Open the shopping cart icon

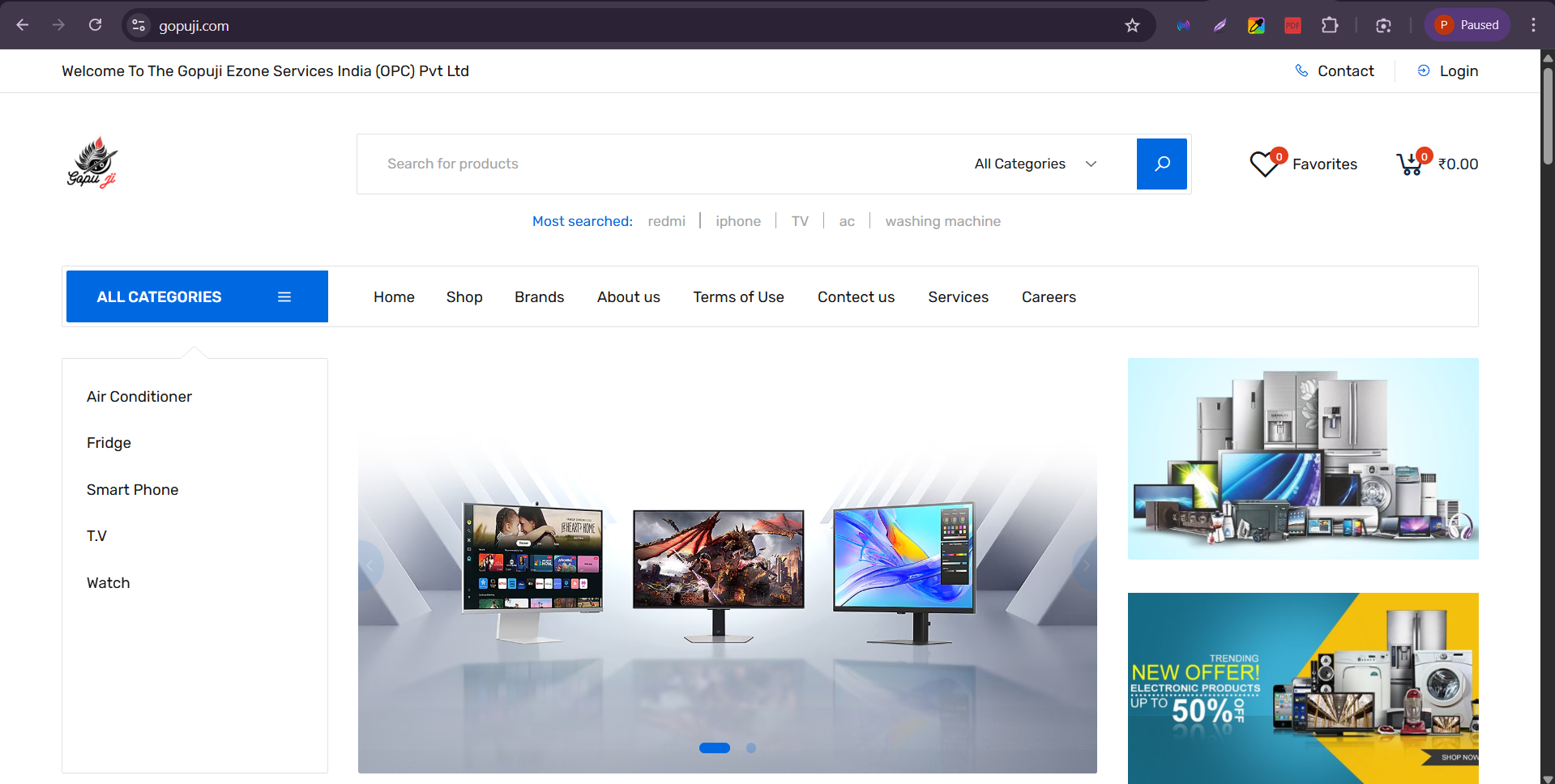1410,164
